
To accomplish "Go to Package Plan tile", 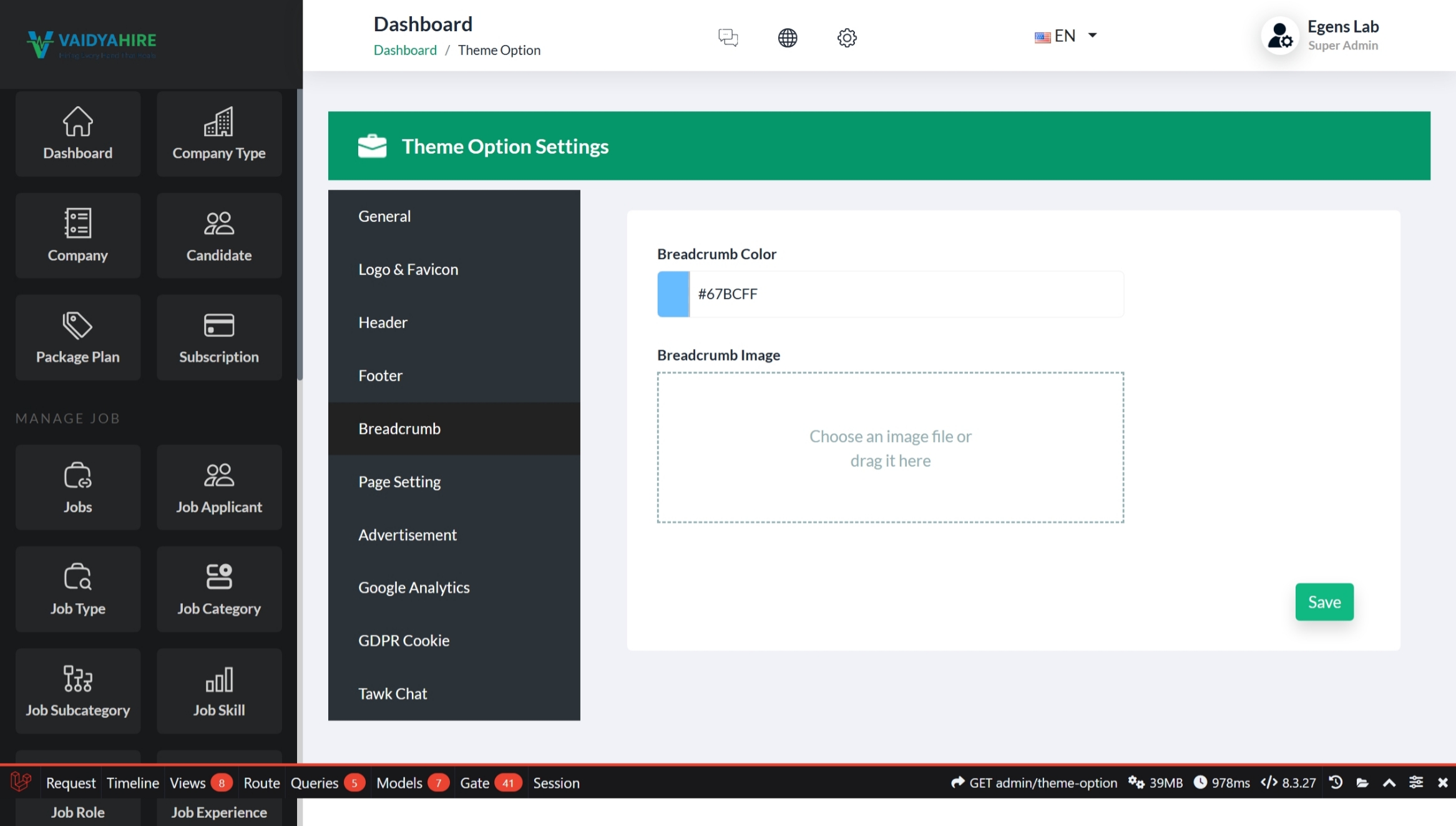I will pyautogui.click(x=78, y=338).
